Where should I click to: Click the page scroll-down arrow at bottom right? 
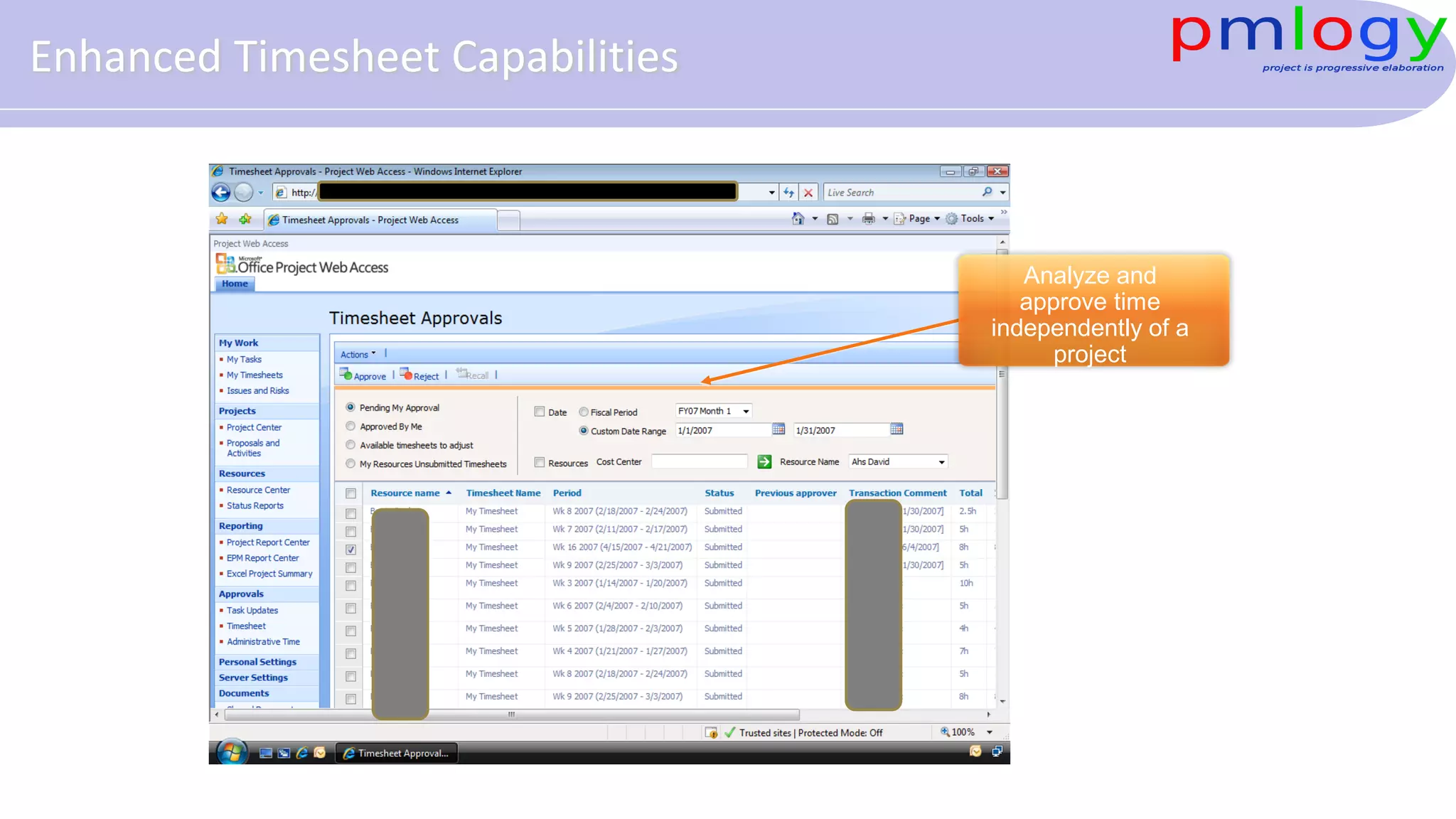click(x=1002, y=701)
